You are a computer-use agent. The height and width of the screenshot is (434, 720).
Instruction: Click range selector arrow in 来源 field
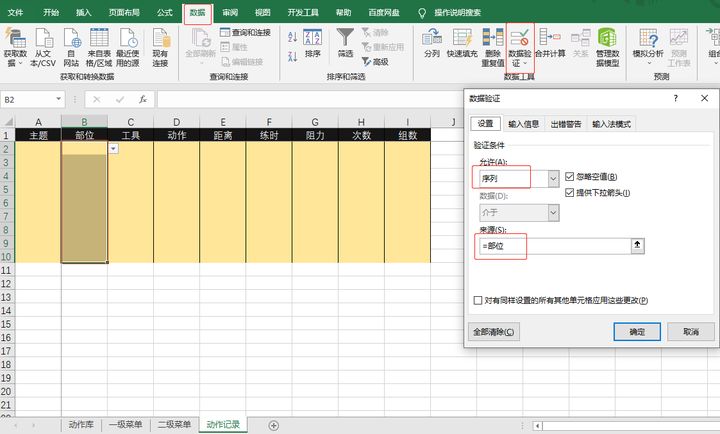click(637, 245)
